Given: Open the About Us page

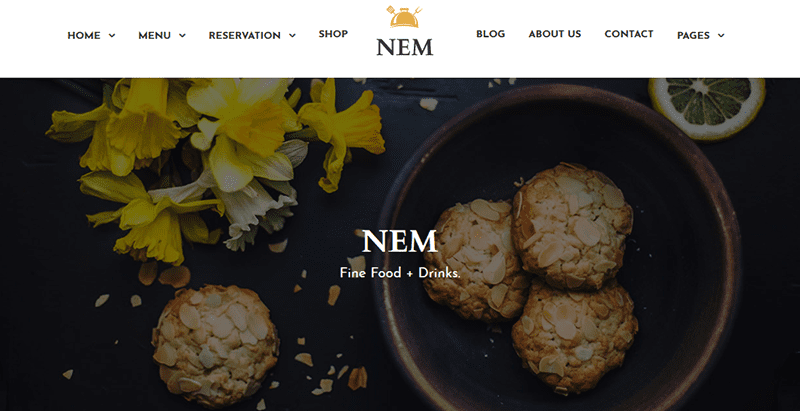Looking at the screenshot, I should (555, 34).
